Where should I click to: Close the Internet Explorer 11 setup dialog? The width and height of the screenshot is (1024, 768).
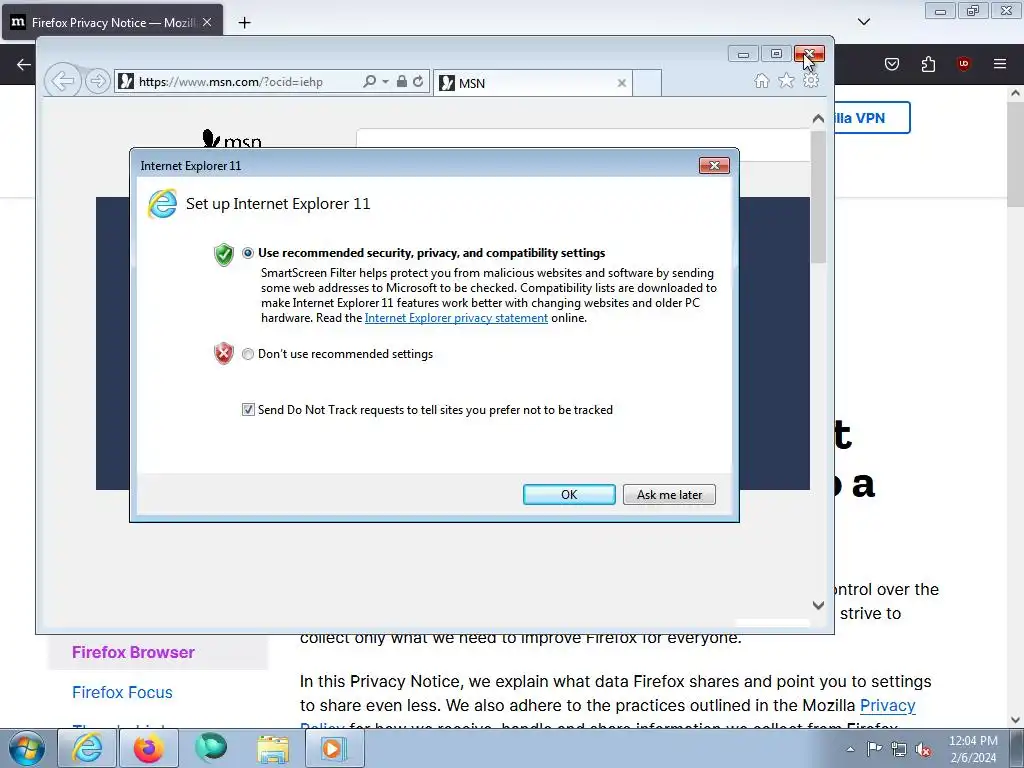[x=714, y=166]
